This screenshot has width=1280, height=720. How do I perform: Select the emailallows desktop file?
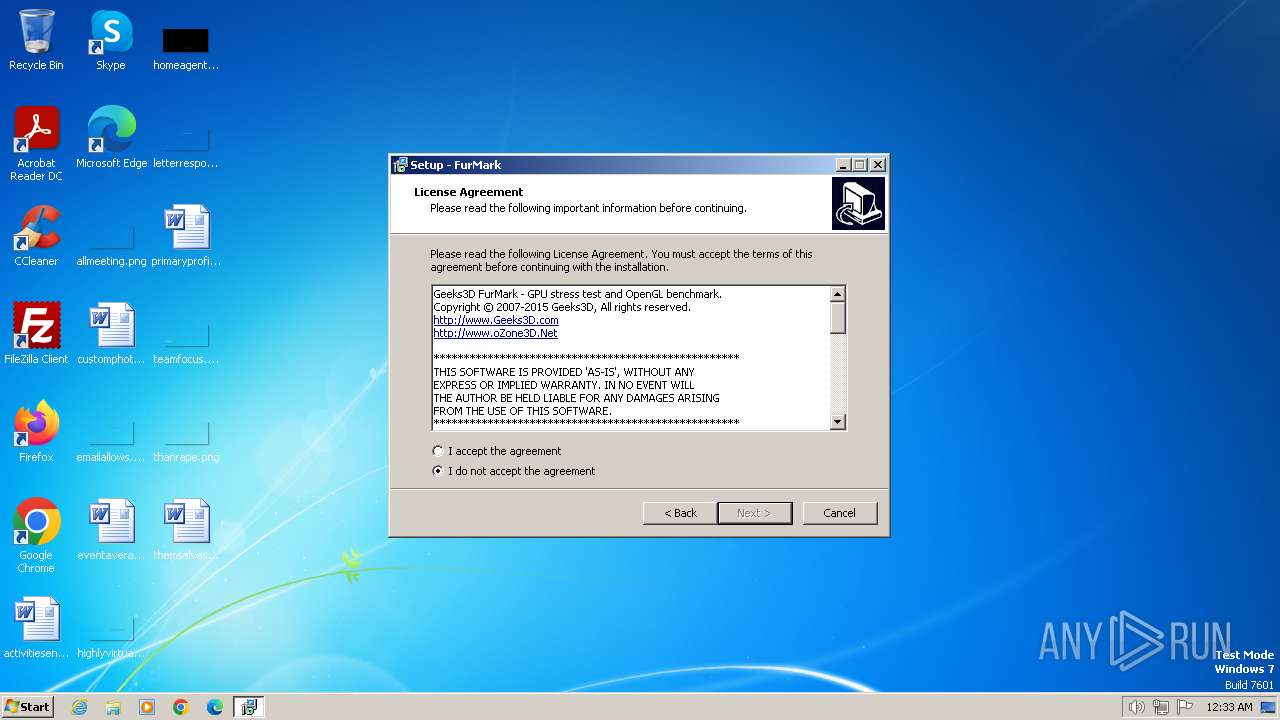click(x=111, y=440)
